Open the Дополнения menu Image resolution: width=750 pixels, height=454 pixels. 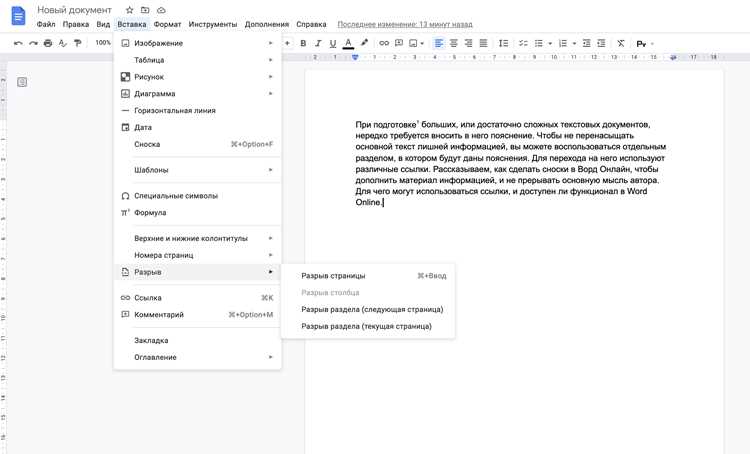(x=266, y=24)
